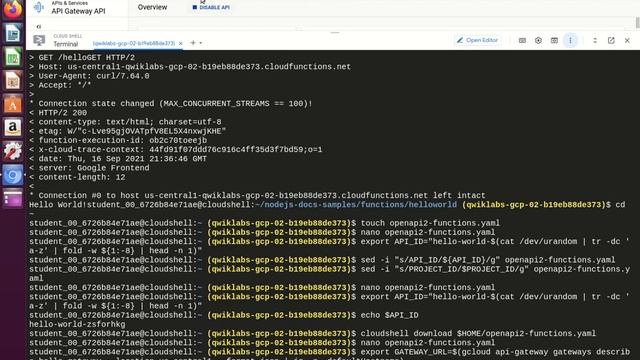Click the 'x-cloud-trace-context' header line
640x360 pixels.
tap(176, 149)
